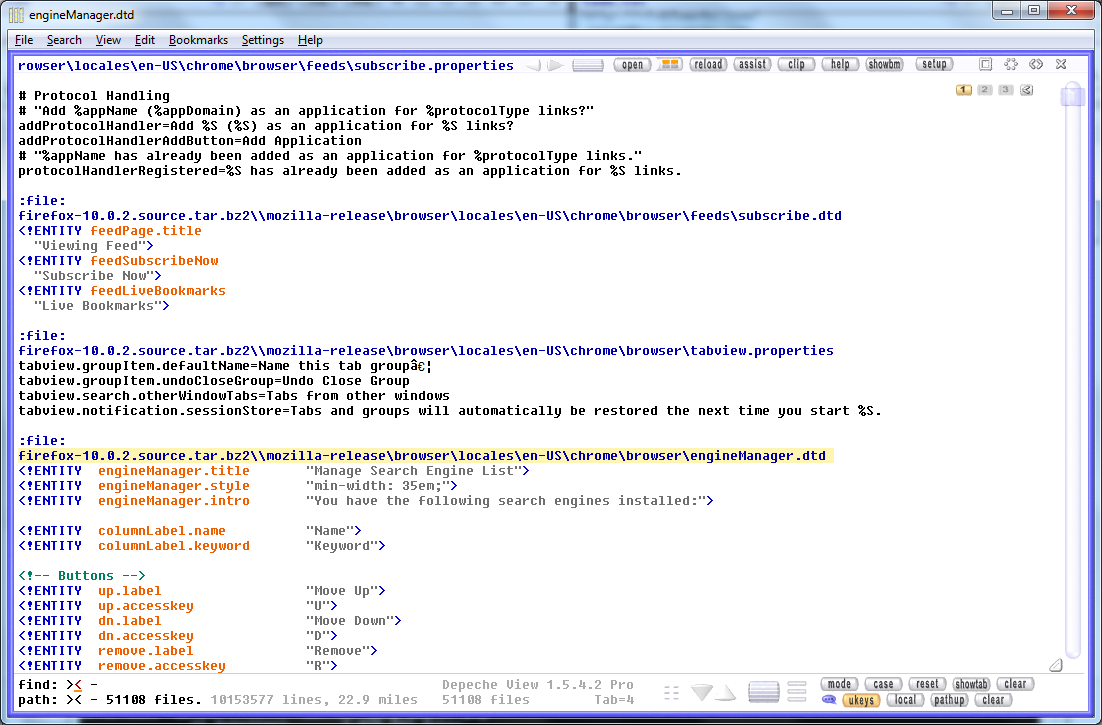This screenshot has height=725, width=1102.
Task: Click the speech bubble icon next to ukeys
Action: pyautogui.click(x=828, y=700)
